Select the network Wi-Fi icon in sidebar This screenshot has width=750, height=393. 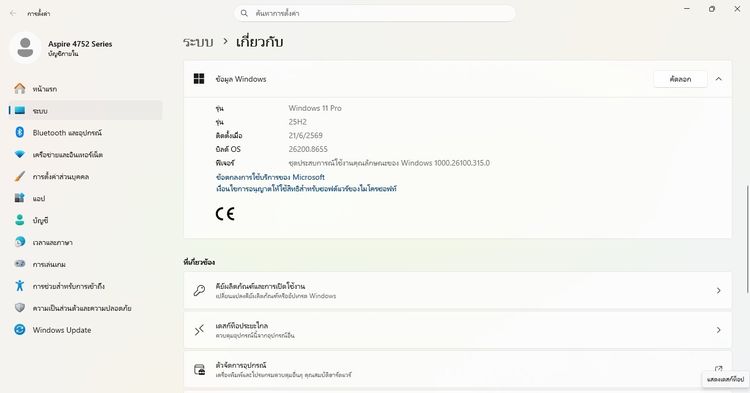click(x=20, y=154)
